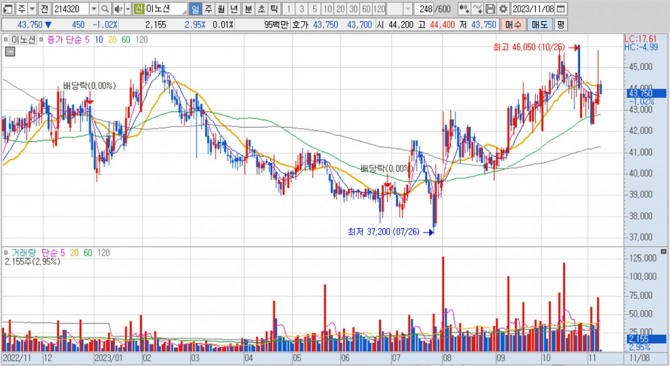This screenshot has height=366, width=670.
Task: Select the 분 minute chart tab
Action: point(248,9)
